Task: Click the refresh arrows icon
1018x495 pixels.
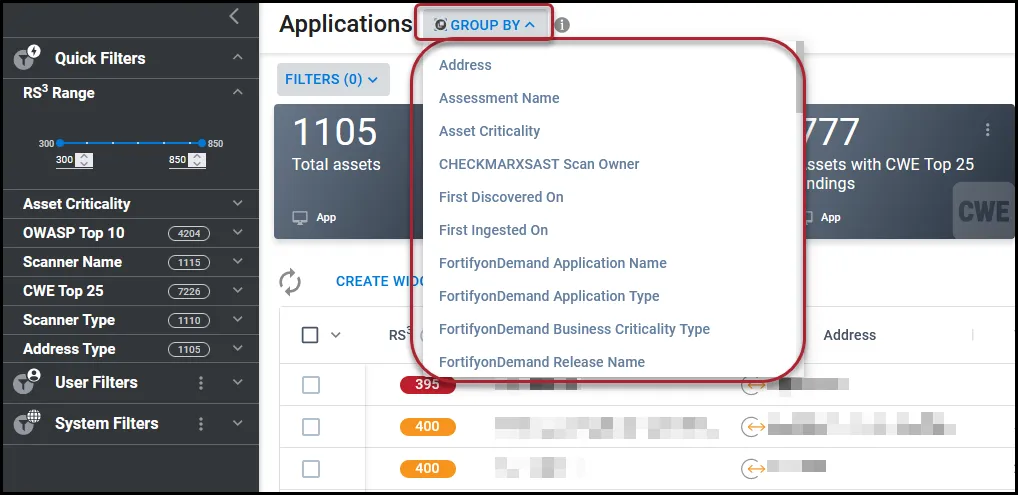Action: (290, 282)
